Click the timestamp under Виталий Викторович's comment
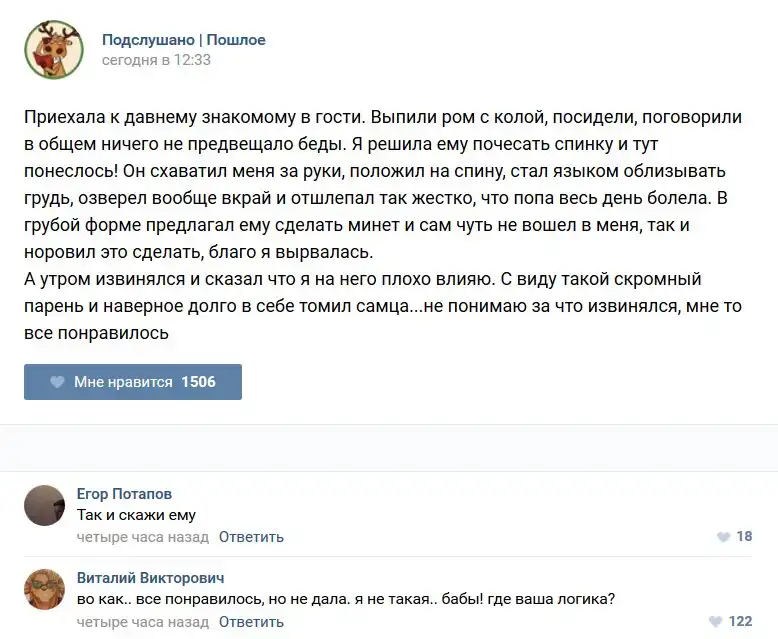The width and height of the screenshot is (778, 639). pyautogui.click(x=143, y=621)
